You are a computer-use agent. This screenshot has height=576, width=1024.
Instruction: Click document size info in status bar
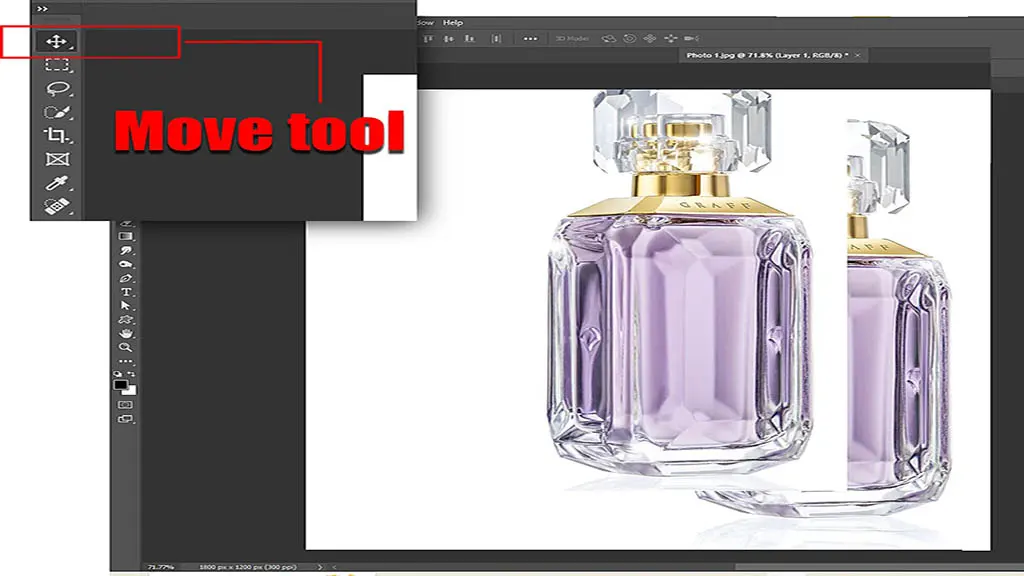(248, 567)
